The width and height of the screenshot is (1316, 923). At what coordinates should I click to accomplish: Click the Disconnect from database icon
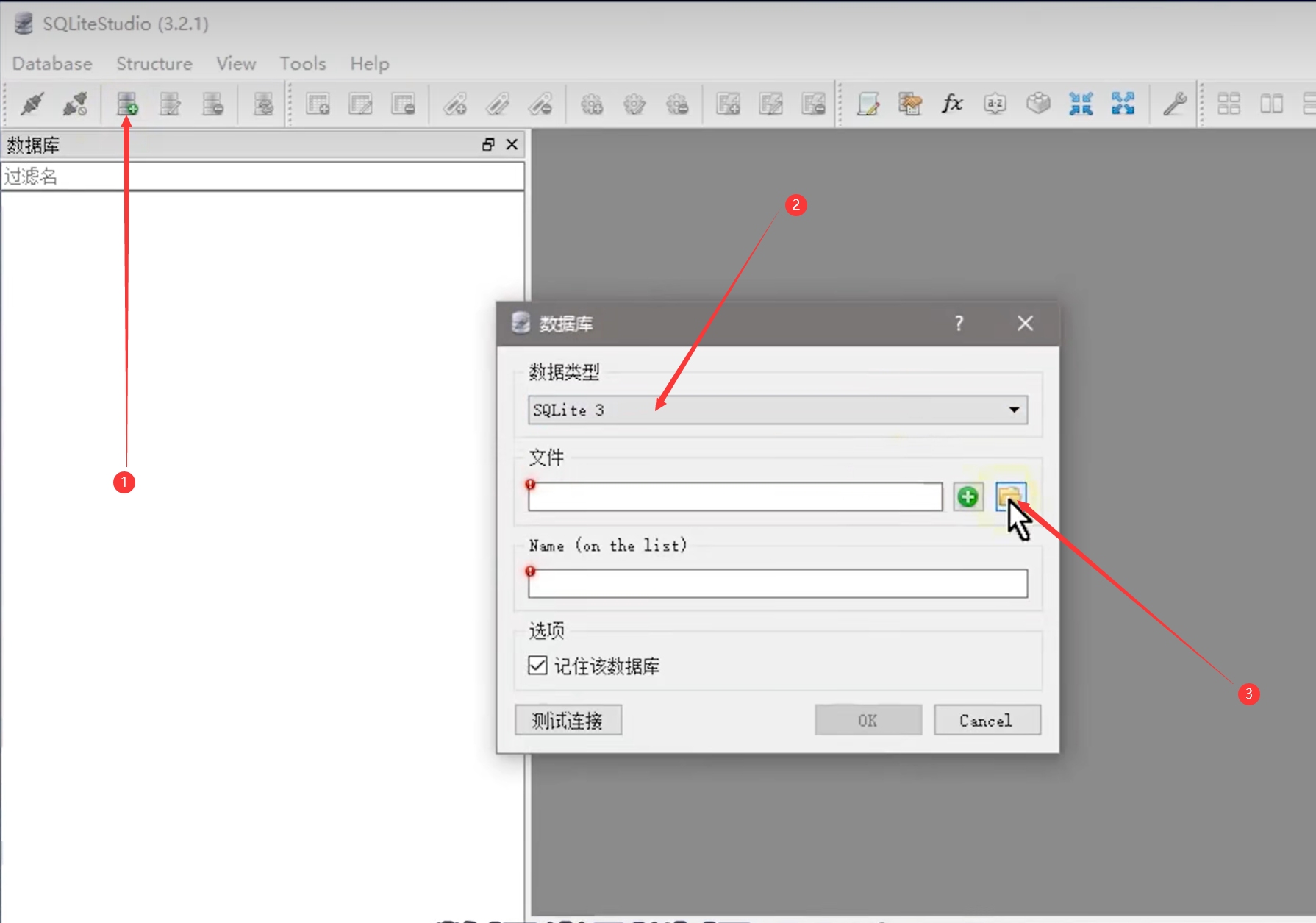pyautogui.click(x=75, y=104)
